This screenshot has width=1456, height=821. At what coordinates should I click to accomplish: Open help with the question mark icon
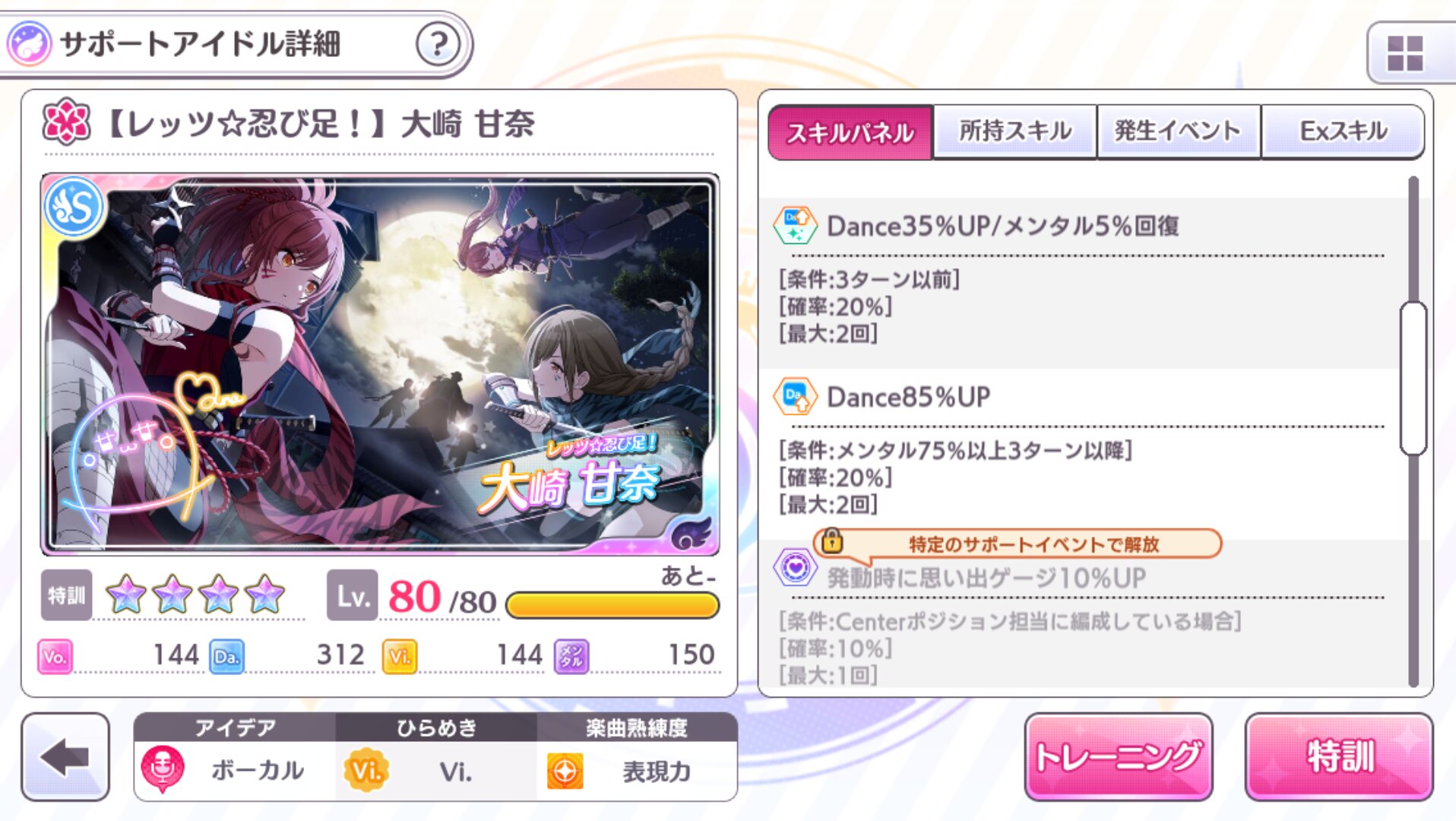click(x=438, y=44)
